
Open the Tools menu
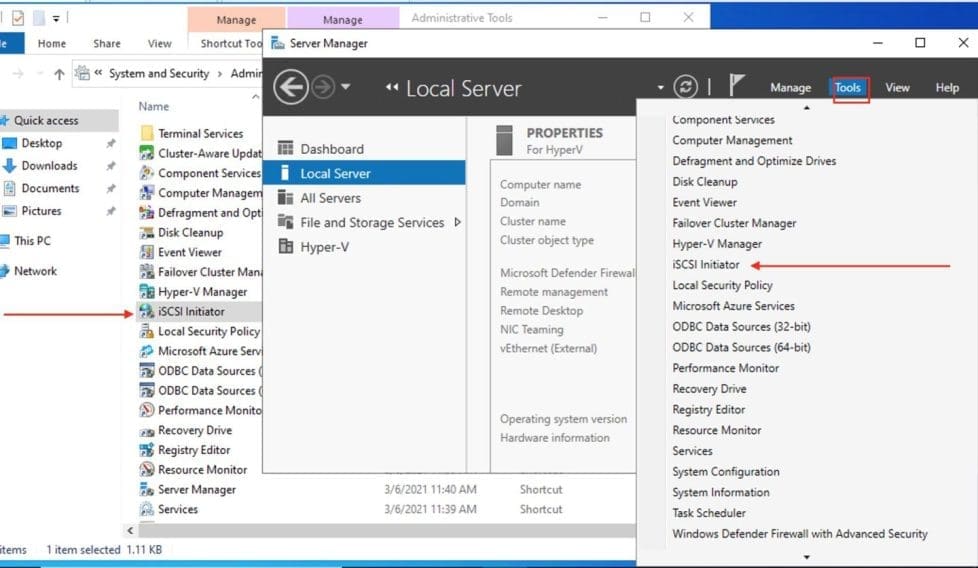(x=847, y=88)
